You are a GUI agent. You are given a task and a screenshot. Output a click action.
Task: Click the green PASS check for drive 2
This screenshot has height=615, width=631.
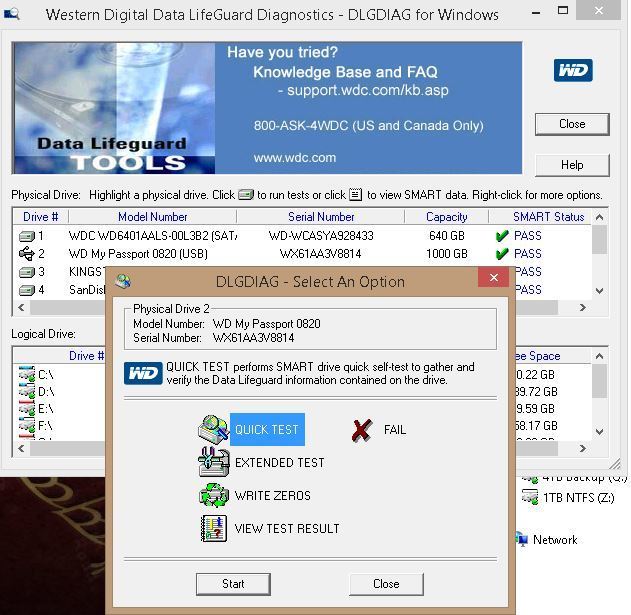(502, 254)
